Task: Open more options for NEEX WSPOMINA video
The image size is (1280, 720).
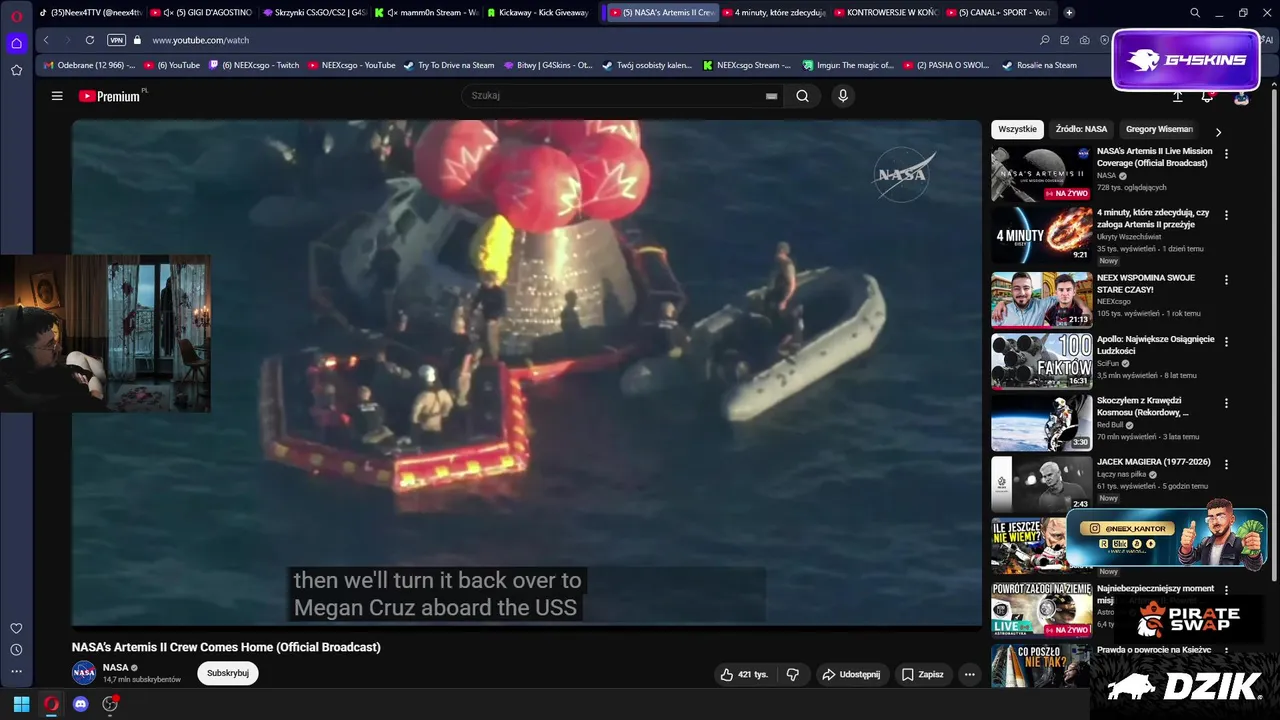Action: [x=1226, y=280]
